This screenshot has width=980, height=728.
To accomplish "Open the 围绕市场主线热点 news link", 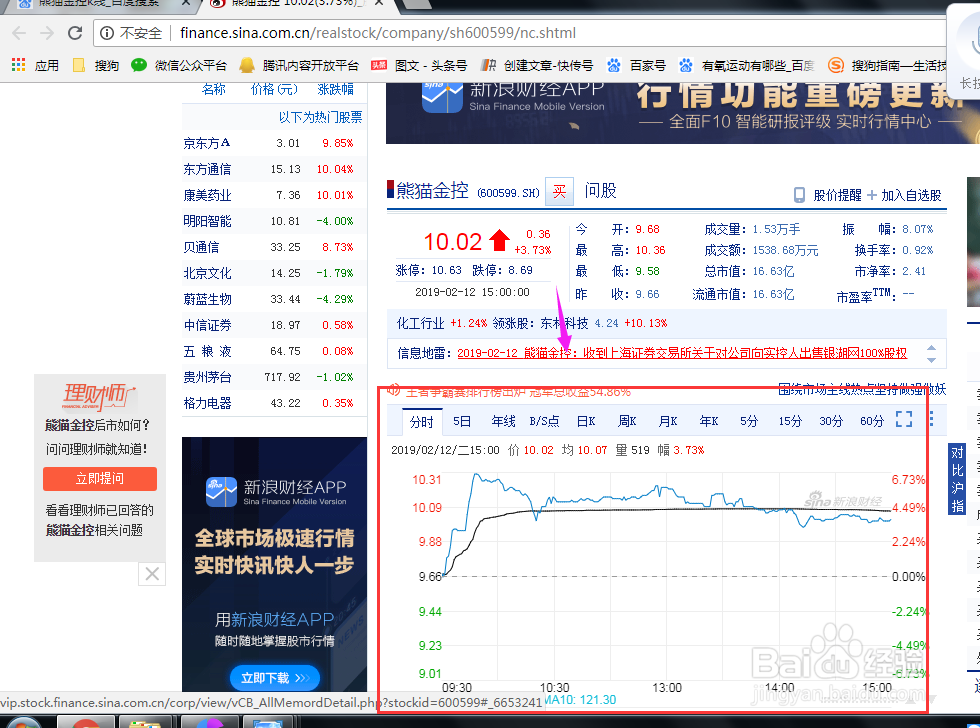I will [862, 390].
